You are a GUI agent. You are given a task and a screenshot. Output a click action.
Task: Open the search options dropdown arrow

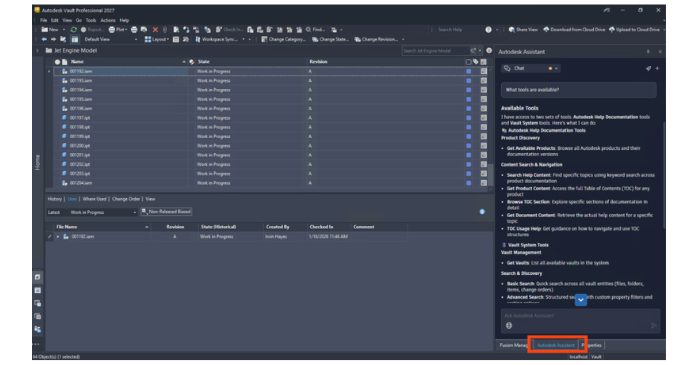click(480, 51)
